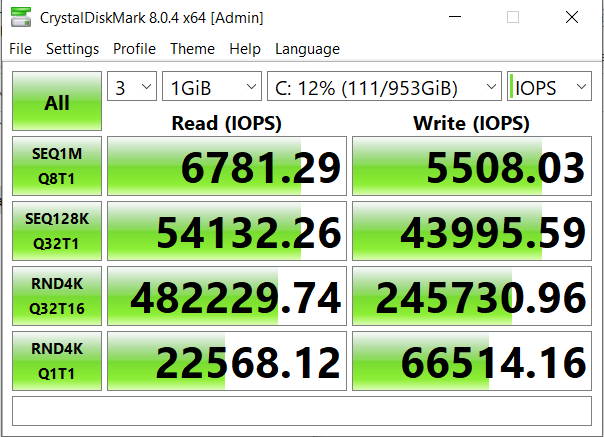Start the SEQ1M Q8T1 test

(57, 167)
